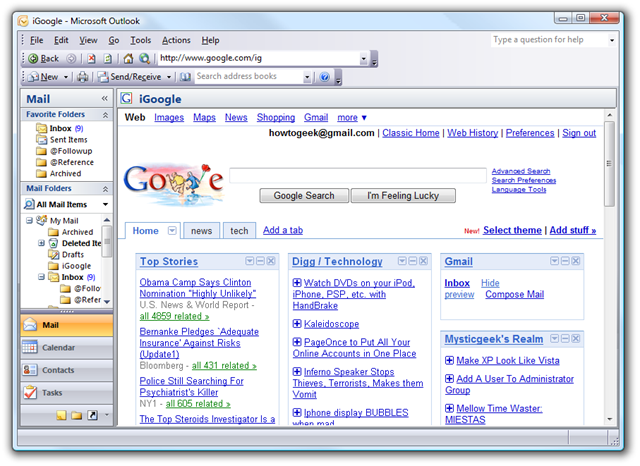Click the Stop loading icon
The width and height of the screenshot is (640, 466).
pyautogui.click(x=91, y=59)
